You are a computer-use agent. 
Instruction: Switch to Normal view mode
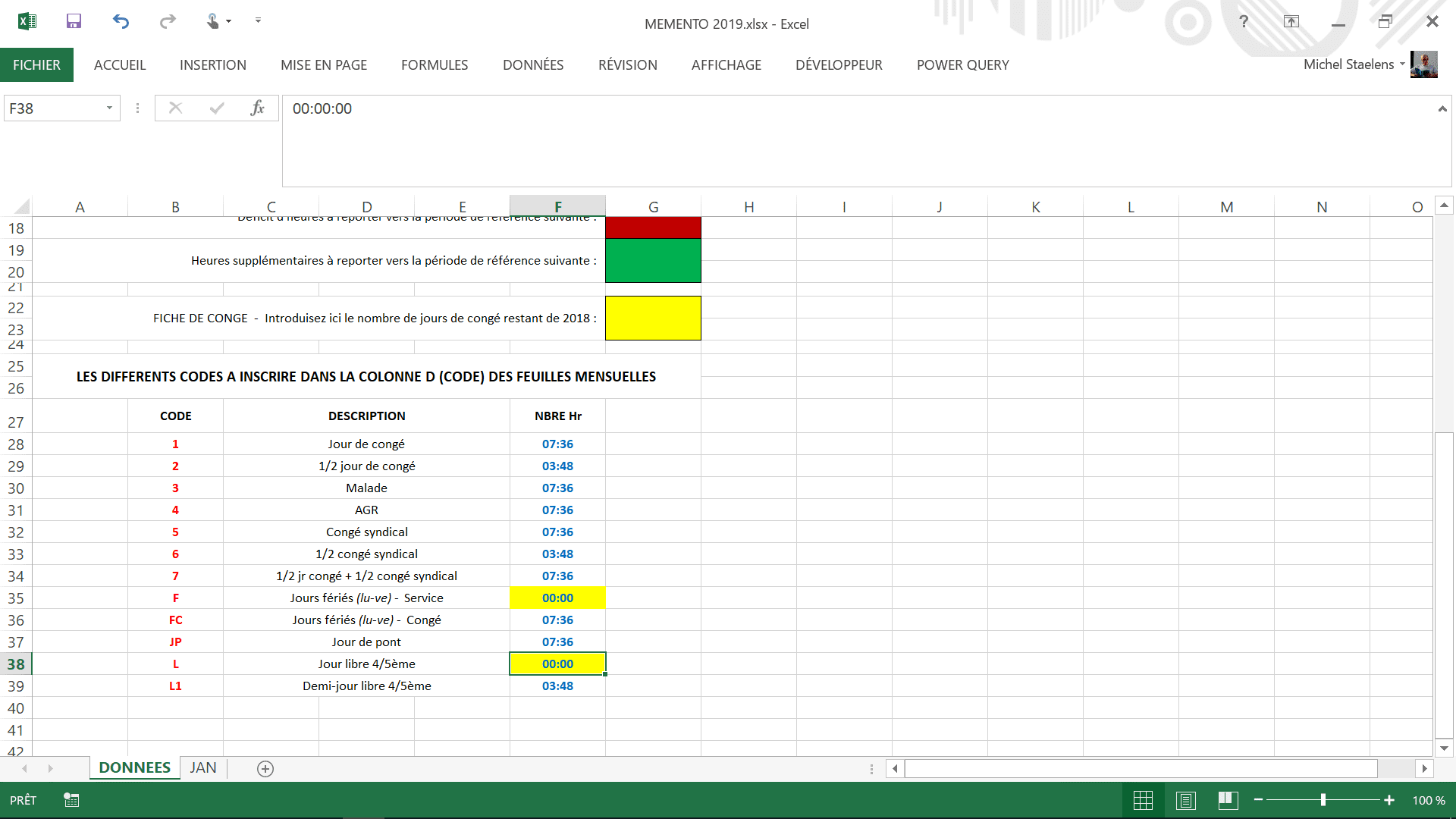[x=1143, y=800]
